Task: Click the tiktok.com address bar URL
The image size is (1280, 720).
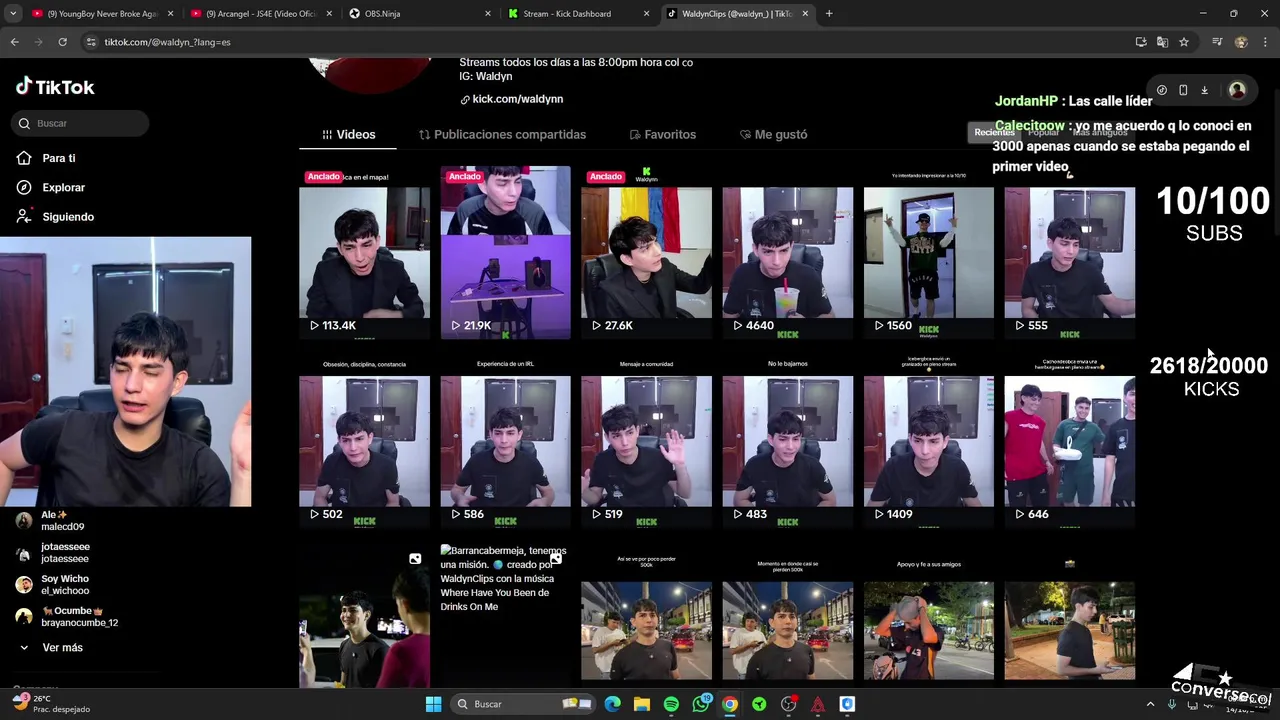Action: pyautogui.click(x=167, y=42)
